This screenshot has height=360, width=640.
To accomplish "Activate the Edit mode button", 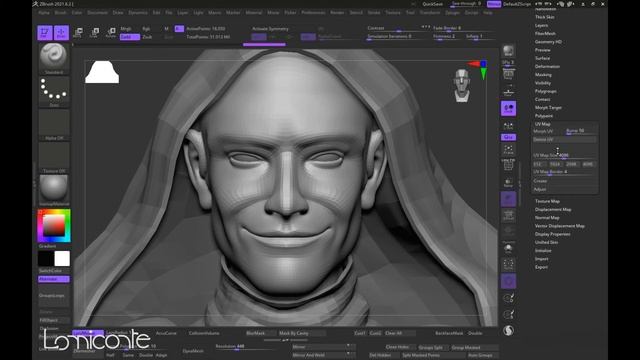I will (45, 33).
